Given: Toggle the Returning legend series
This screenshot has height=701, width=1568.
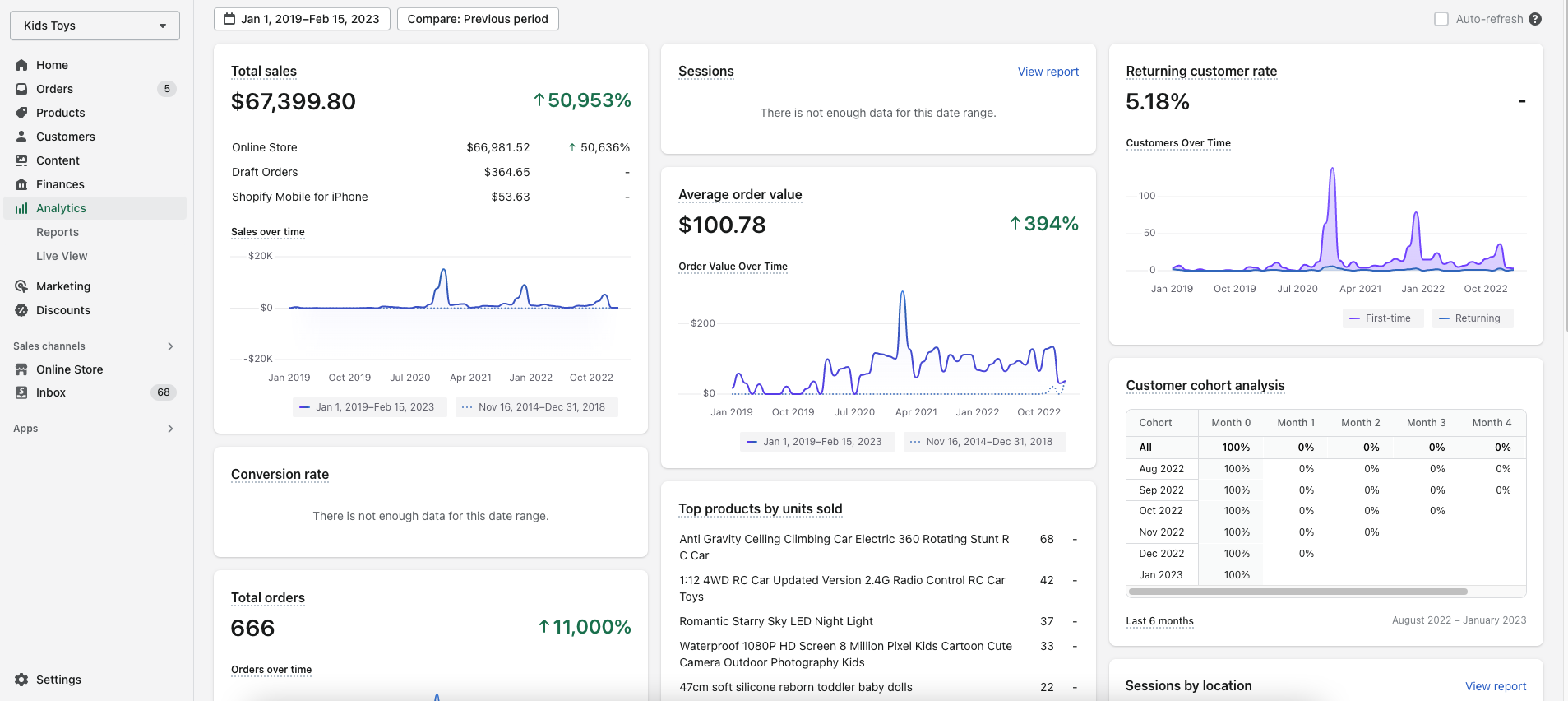Looking at the screenshot, I should (1473, 318).
